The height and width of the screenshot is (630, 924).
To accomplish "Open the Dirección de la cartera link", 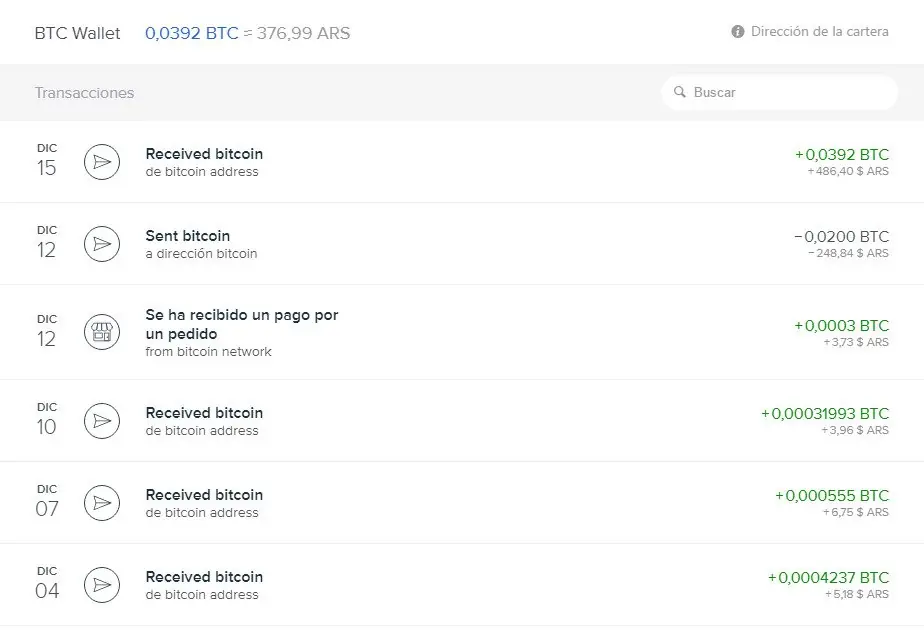I will pyautogui.click(x=819, y=32).
